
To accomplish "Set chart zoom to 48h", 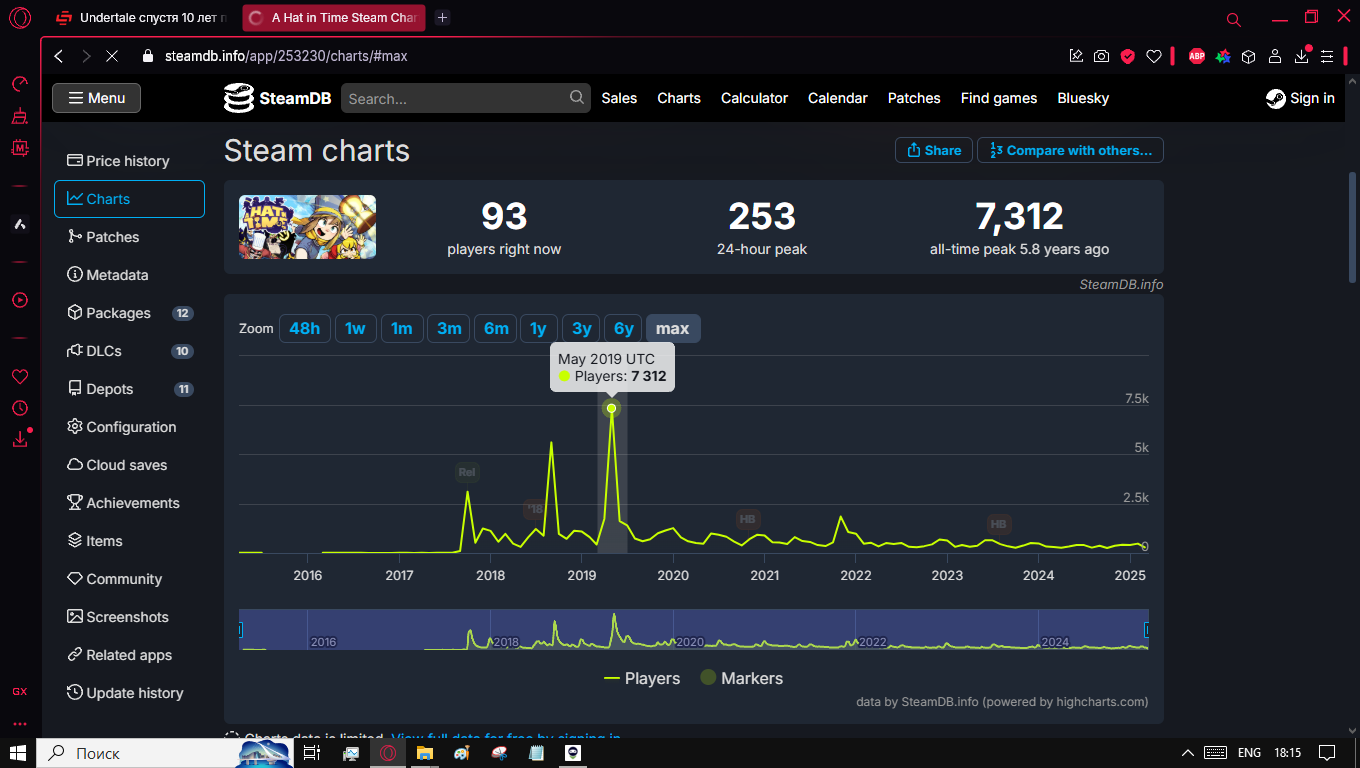I will pyautogui.click(x=305, y=328).
